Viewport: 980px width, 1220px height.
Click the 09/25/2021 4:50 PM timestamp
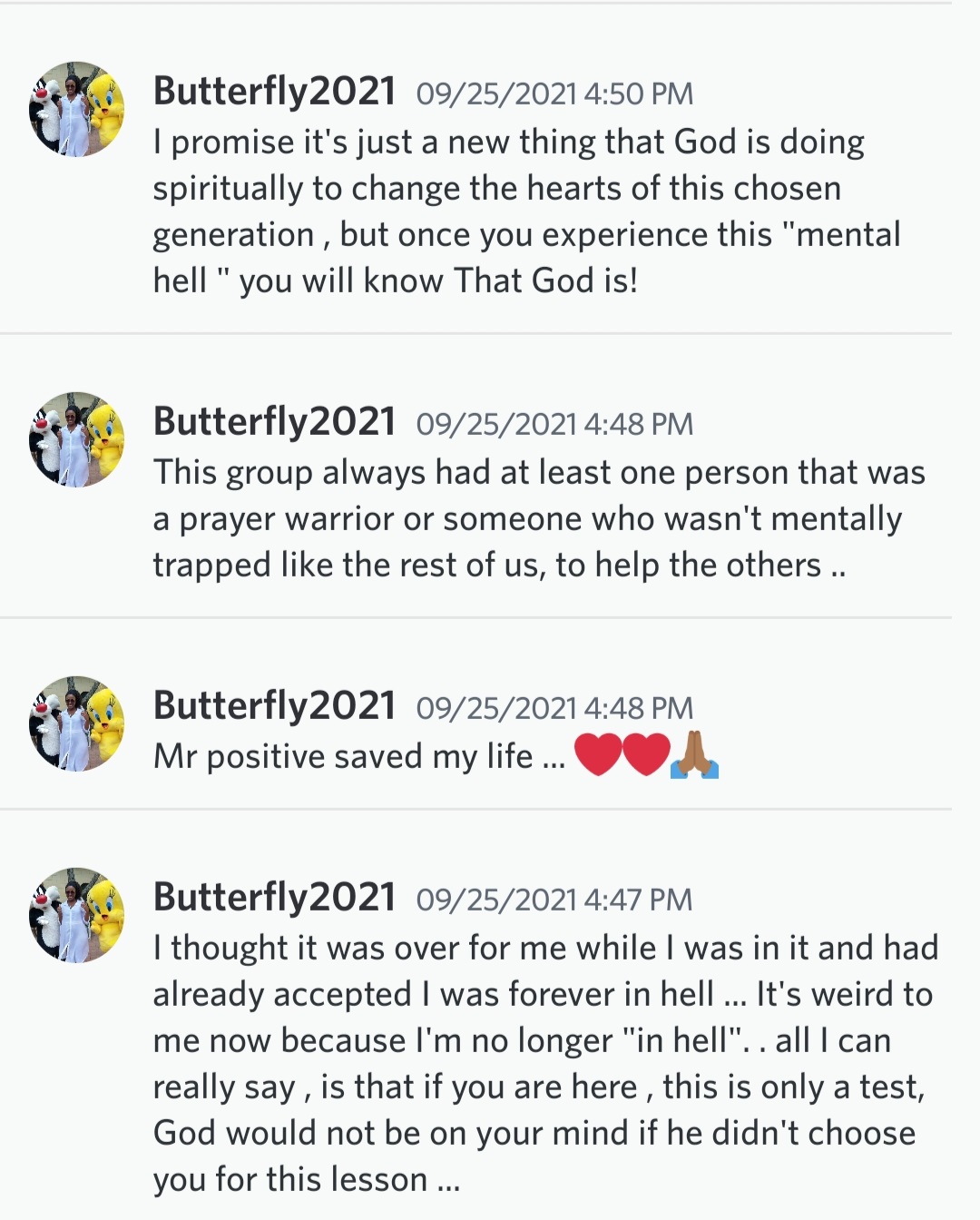554,93
